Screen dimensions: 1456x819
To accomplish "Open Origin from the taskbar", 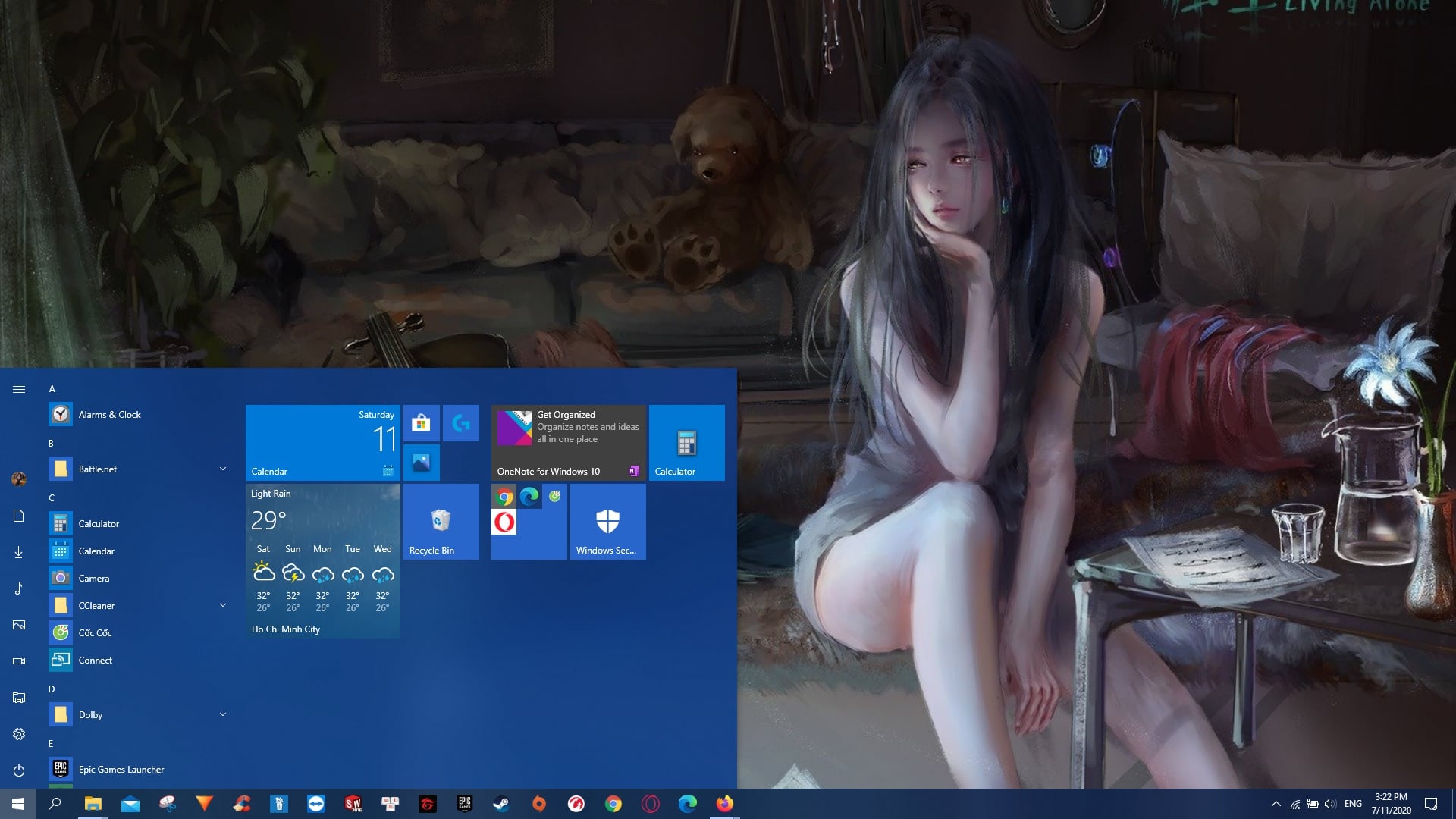I will click(539, 804).
